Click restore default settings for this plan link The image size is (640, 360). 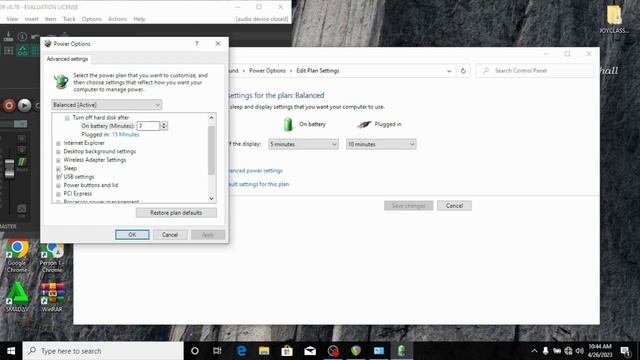pos(259,184)
